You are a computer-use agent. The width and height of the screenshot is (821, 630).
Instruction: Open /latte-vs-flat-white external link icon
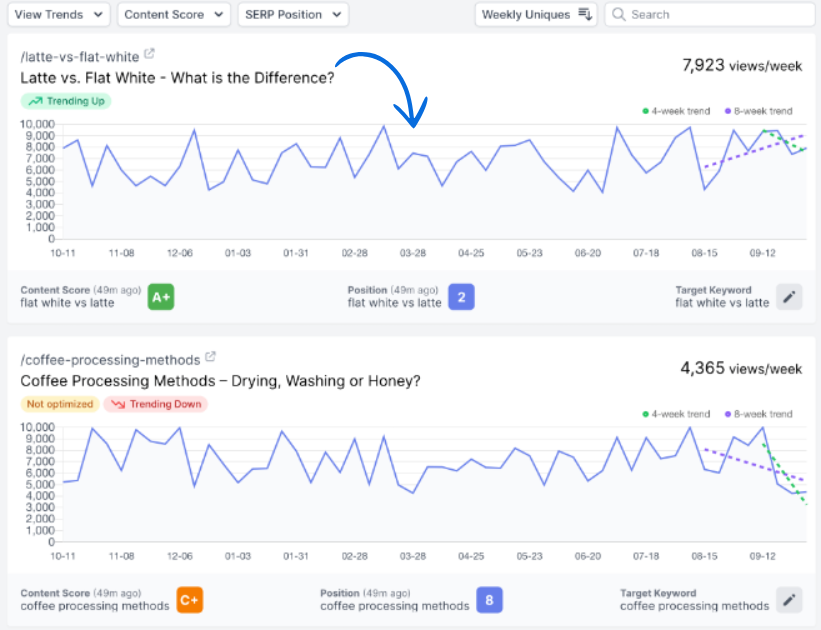[149, 53]
